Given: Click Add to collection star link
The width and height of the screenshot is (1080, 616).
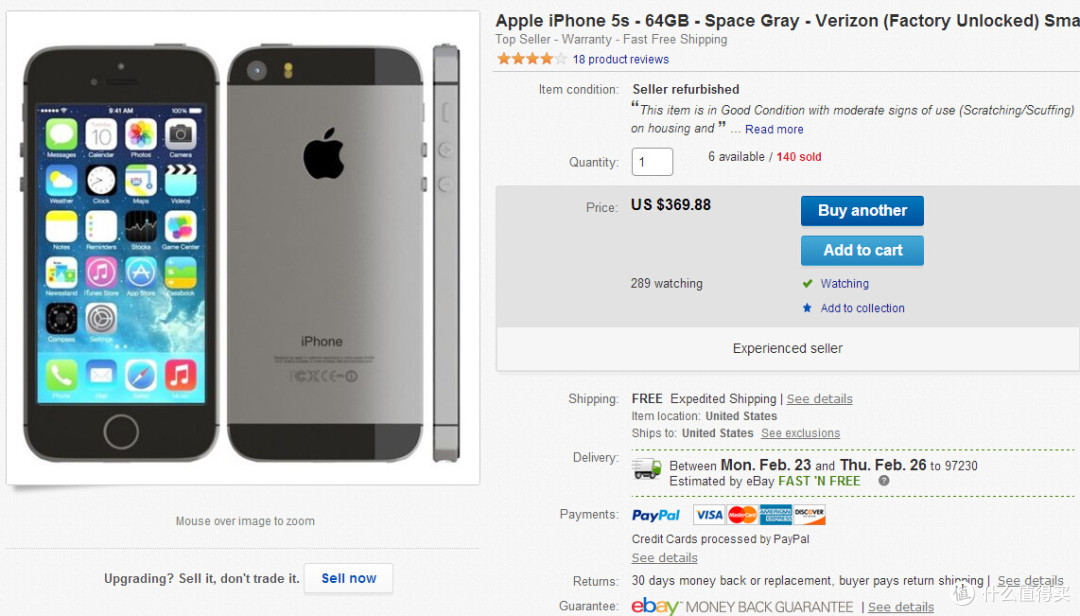Looking at the screenshot, I should [862, 308].
